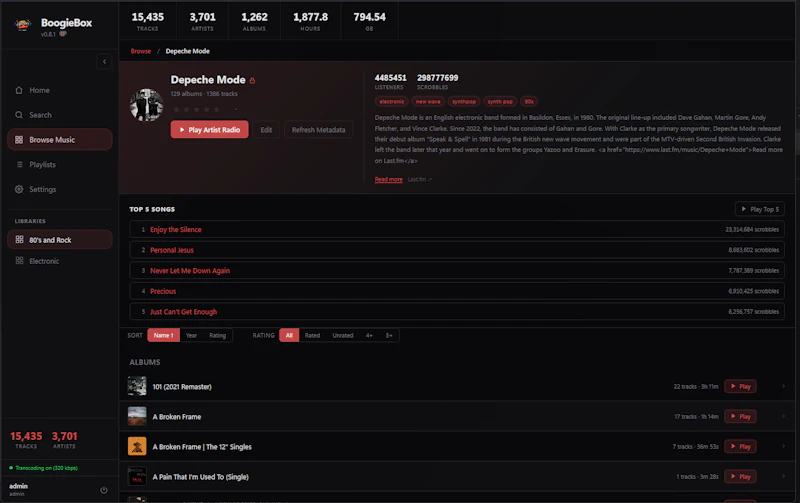Click the BoogieBox logo icon
800x503 pixels.
tap(22, 24)
